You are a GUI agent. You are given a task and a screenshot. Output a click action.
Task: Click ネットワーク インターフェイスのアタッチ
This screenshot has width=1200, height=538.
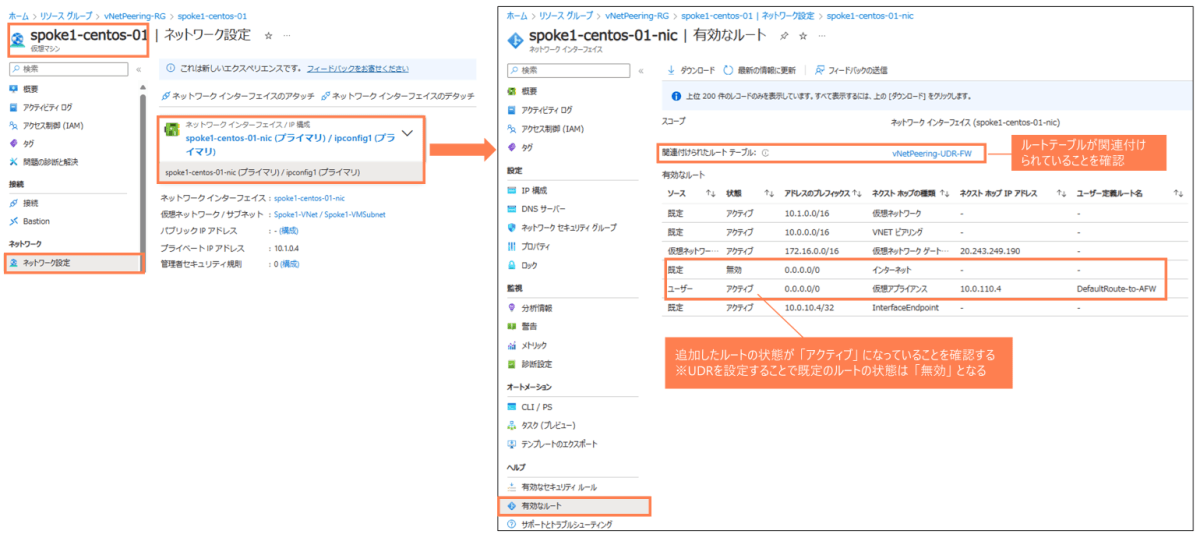tap(239, 96)
